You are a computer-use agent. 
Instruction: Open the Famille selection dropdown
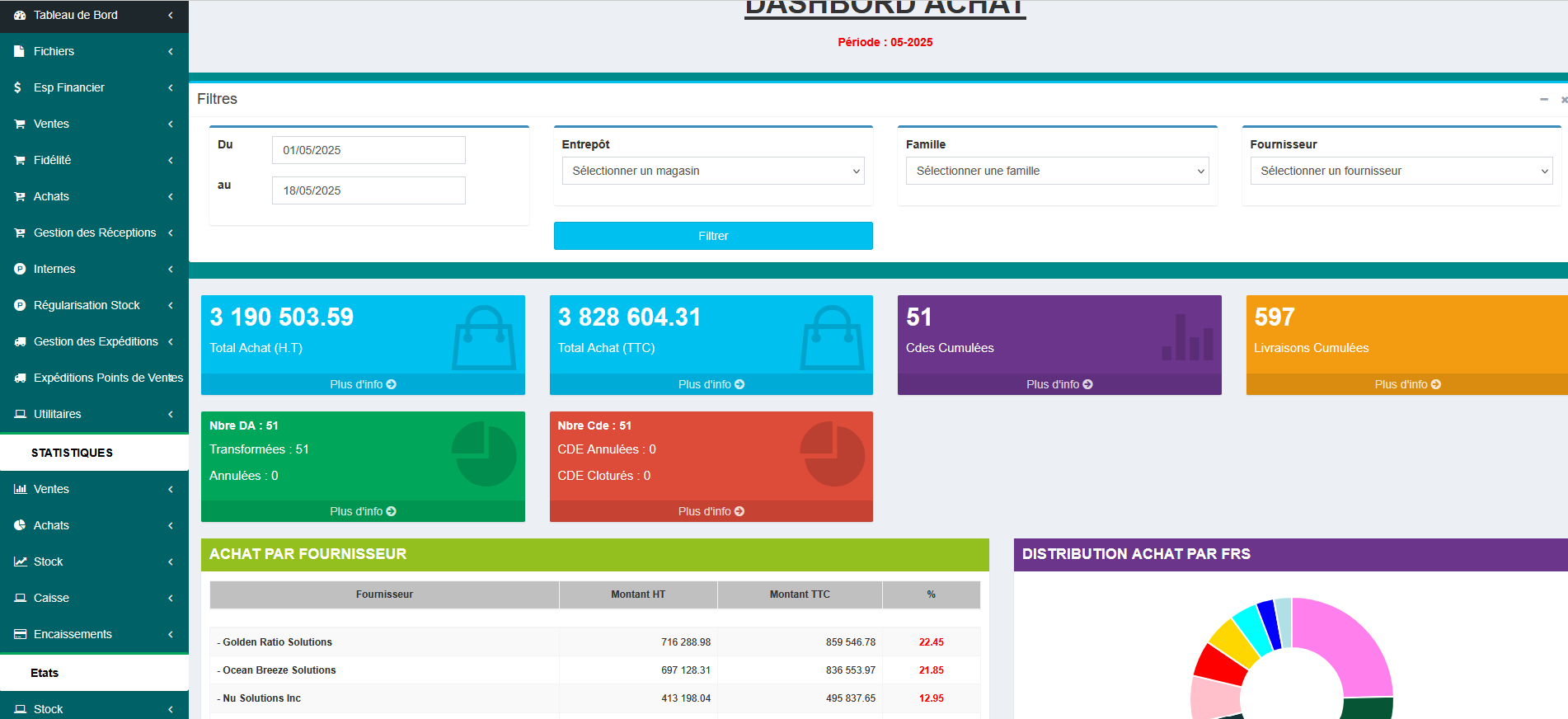1057,171
